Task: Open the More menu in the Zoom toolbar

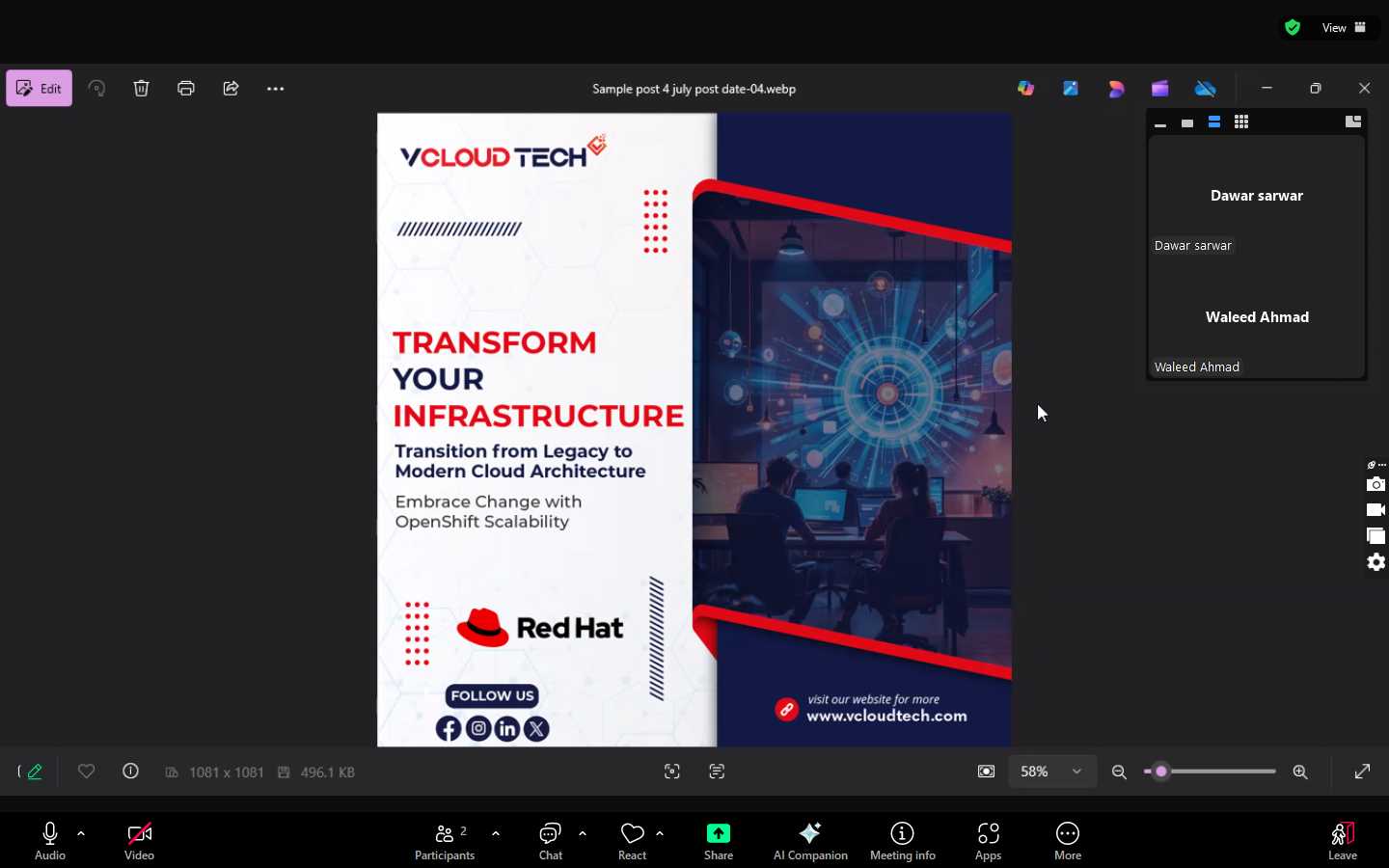Action: point(1068,841)
